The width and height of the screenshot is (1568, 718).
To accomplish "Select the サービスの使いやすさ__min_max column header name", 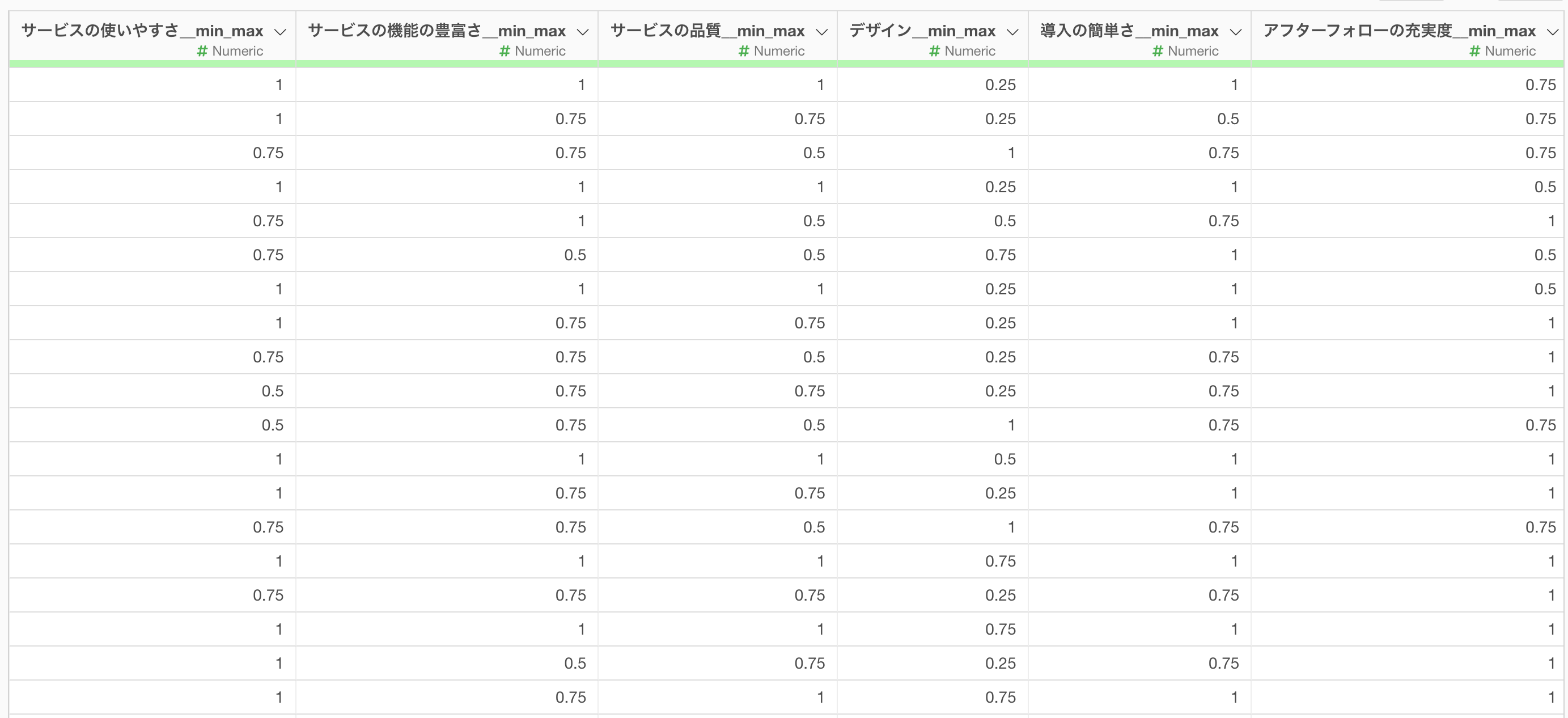I will [x=142, y=31].
